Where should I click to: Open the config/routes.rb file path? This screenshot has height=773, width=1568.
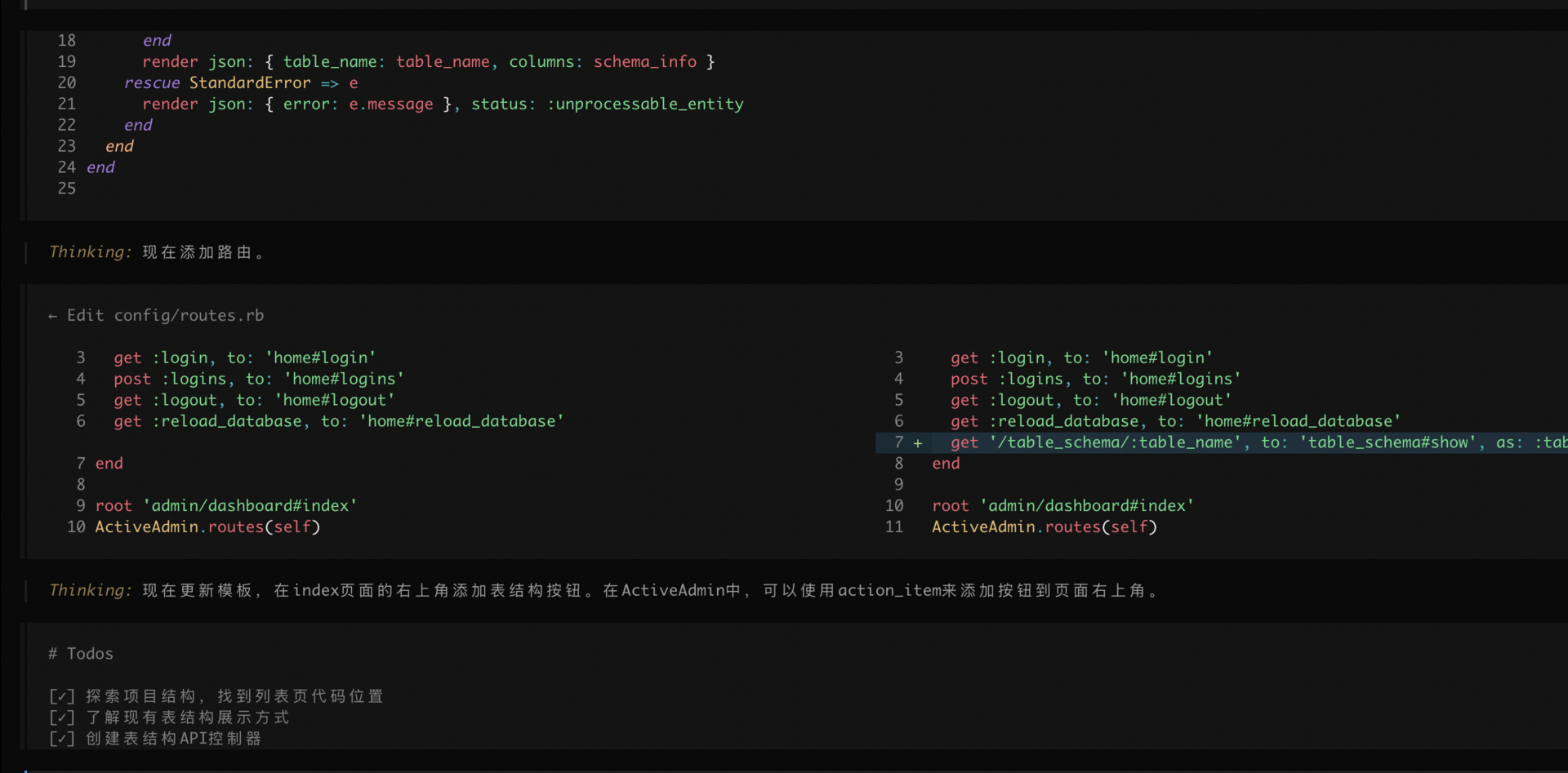pos(189,316)
